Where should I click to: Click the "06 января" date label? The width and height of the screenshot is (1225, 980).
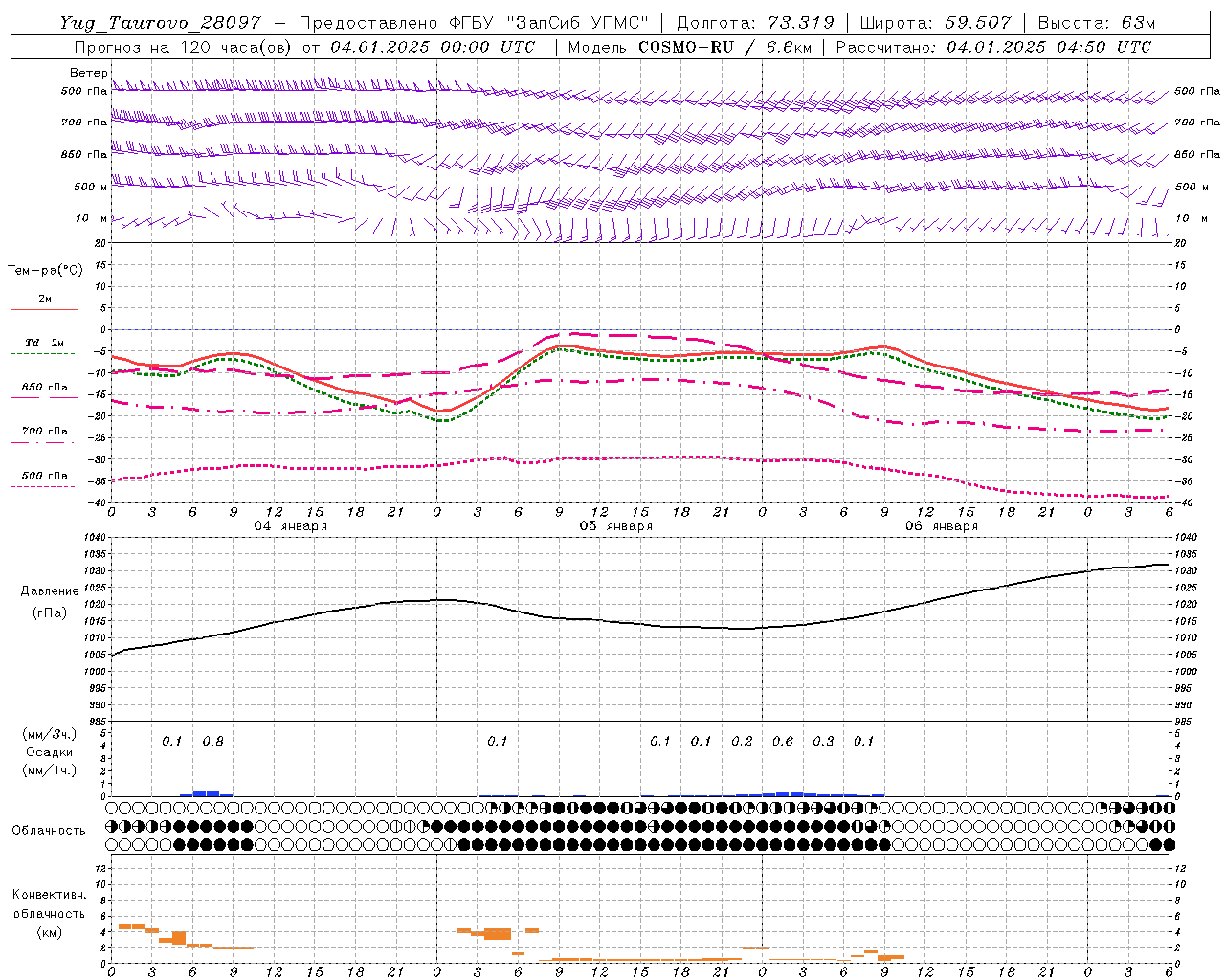click(x=941, y=526)
